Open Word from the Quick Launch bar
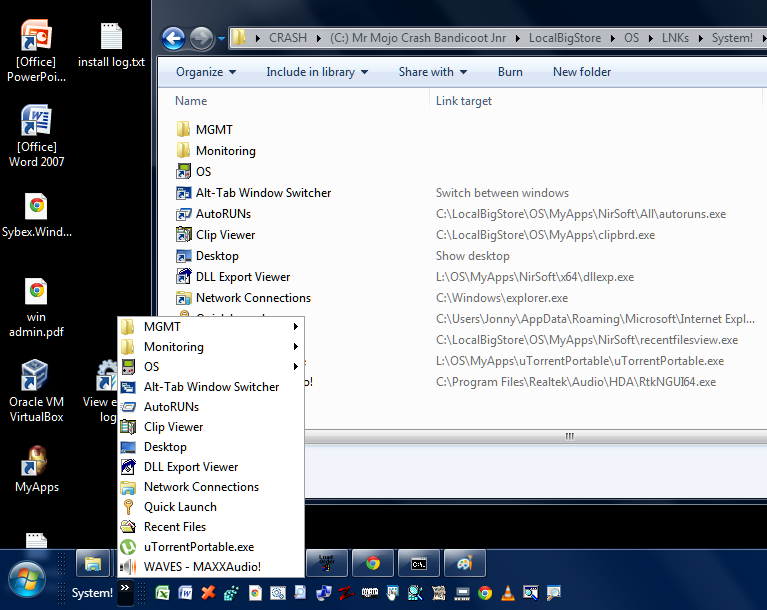The height and width of the screenshot is (610, 767). tap(185, 593)
